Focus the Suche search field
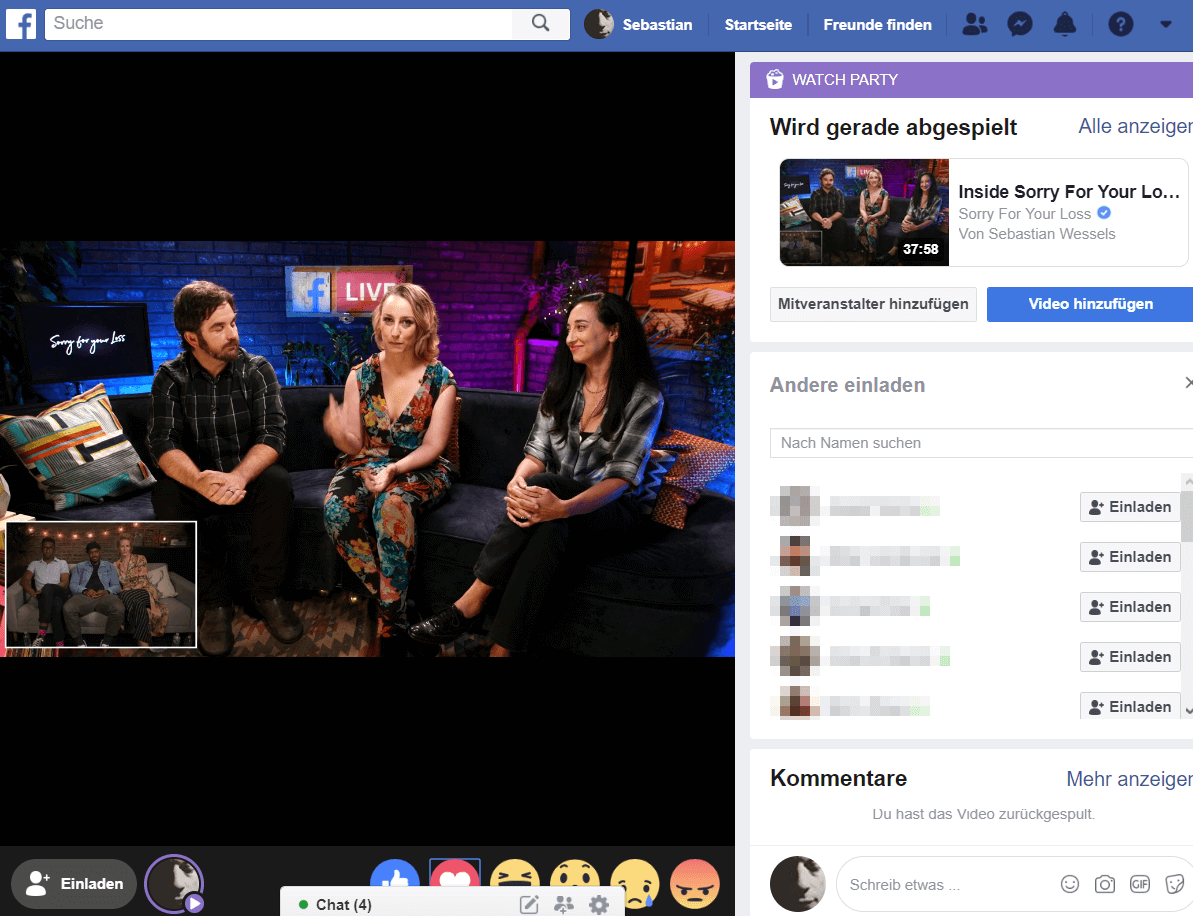The image size is (1193, 916). click(278, 24)
